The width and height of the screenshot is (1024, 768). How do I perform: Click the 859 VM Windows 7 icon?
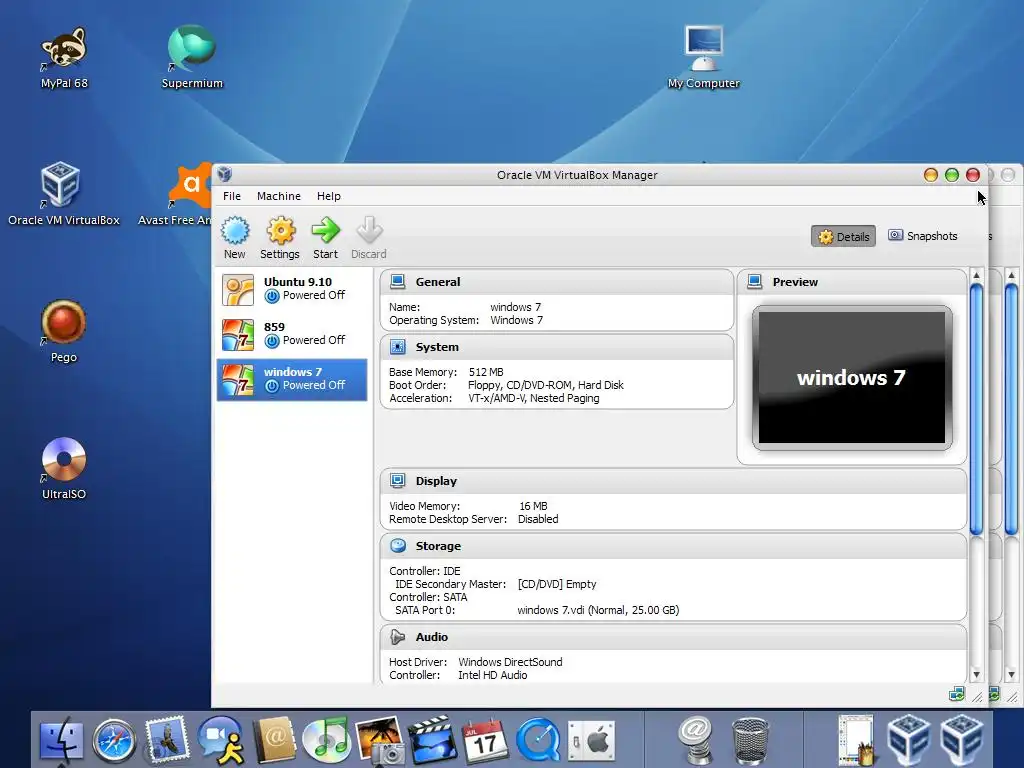tap(238, 335)
